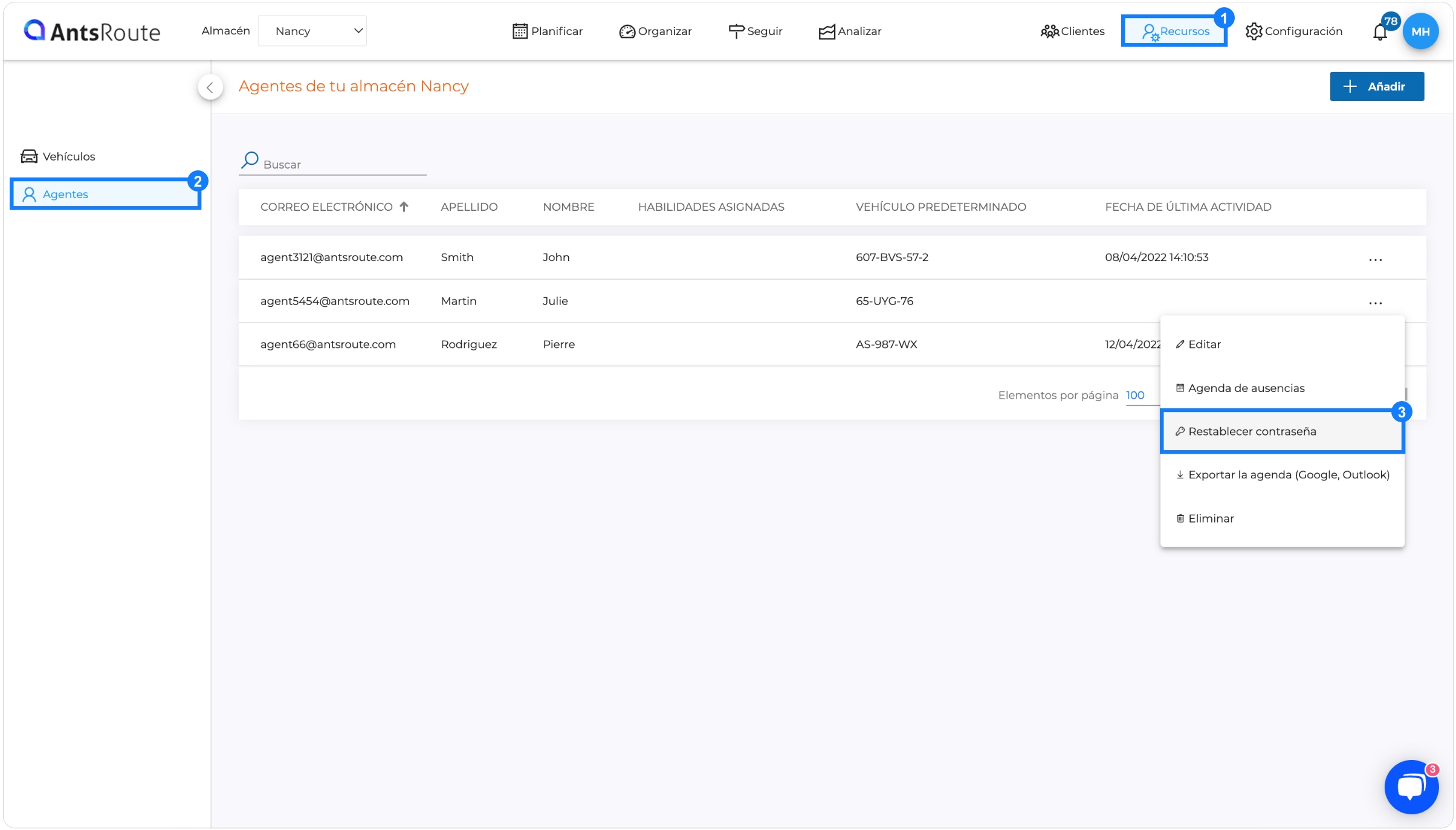
Task: Go to the Seguir section
Action: pyautogui.click(x=755, y=31)
